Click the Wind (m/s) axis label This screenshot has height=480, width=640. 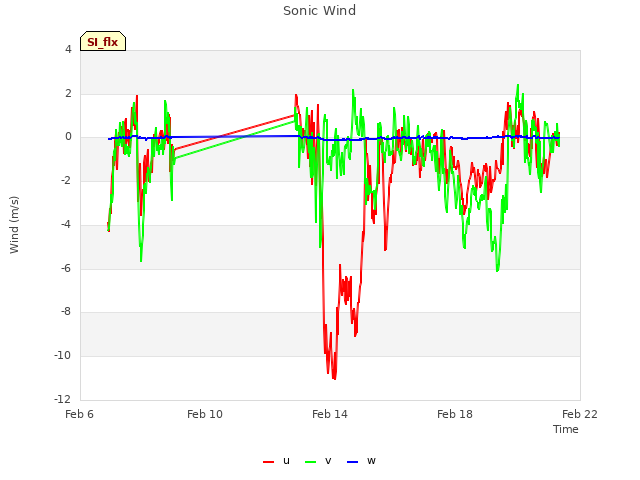(14, 225)
